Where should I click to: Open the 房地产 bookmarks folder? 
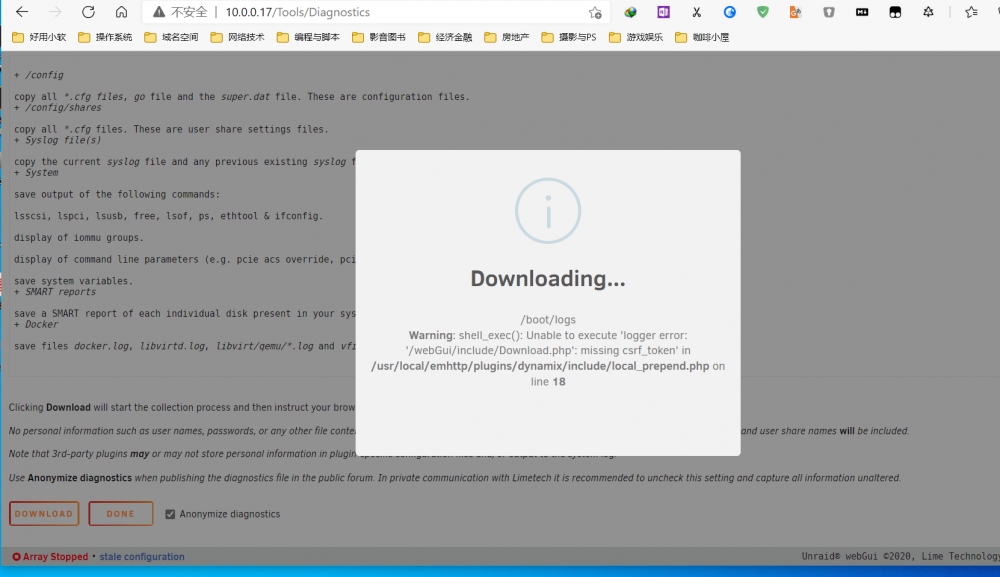pyautogui.click(x=507, y=37)
